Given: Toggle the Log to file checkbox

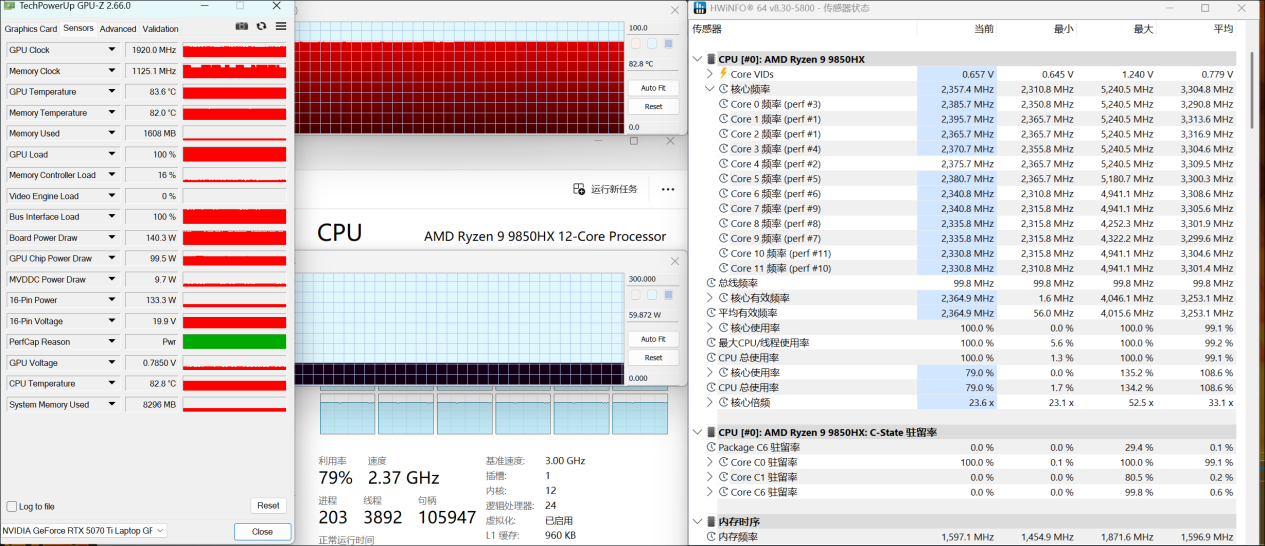Looking at the screenshot, I should [12, 507].
